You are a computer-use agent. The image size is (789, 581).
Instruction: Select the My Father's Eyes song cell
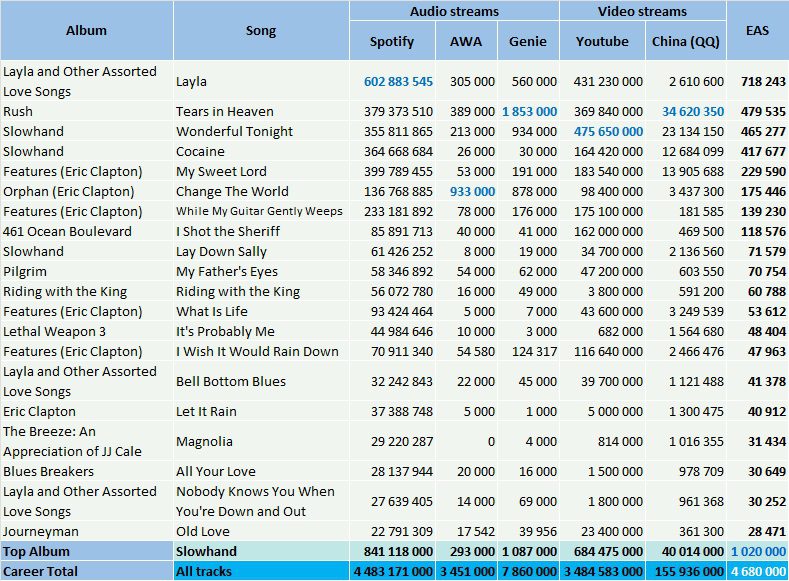point(261,272)
